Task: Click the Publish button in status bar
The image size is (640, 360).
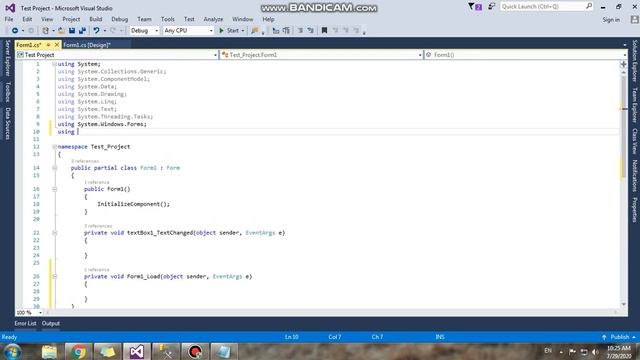Action: (618, 337)
